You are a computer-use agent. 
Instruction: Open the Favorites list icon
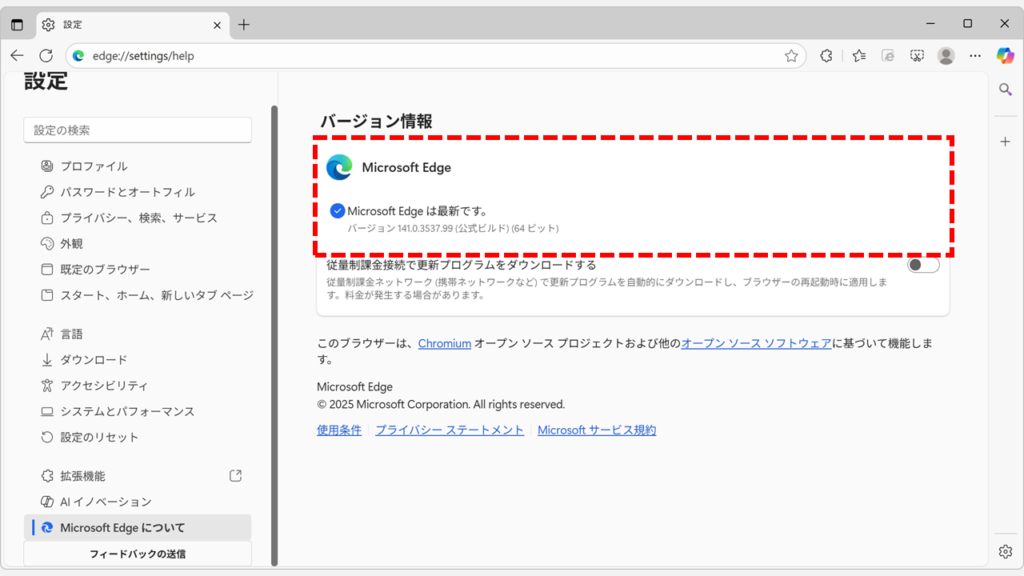(x=859, y=56)
